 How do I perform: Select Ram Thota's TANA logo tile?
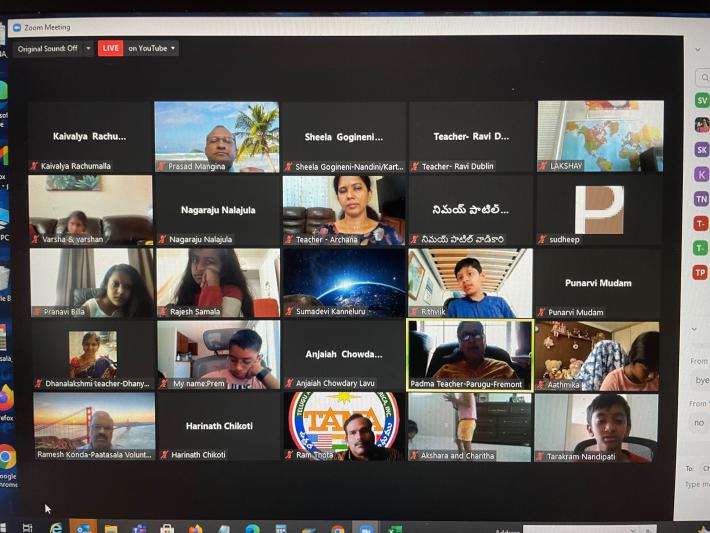coord(344,427)
